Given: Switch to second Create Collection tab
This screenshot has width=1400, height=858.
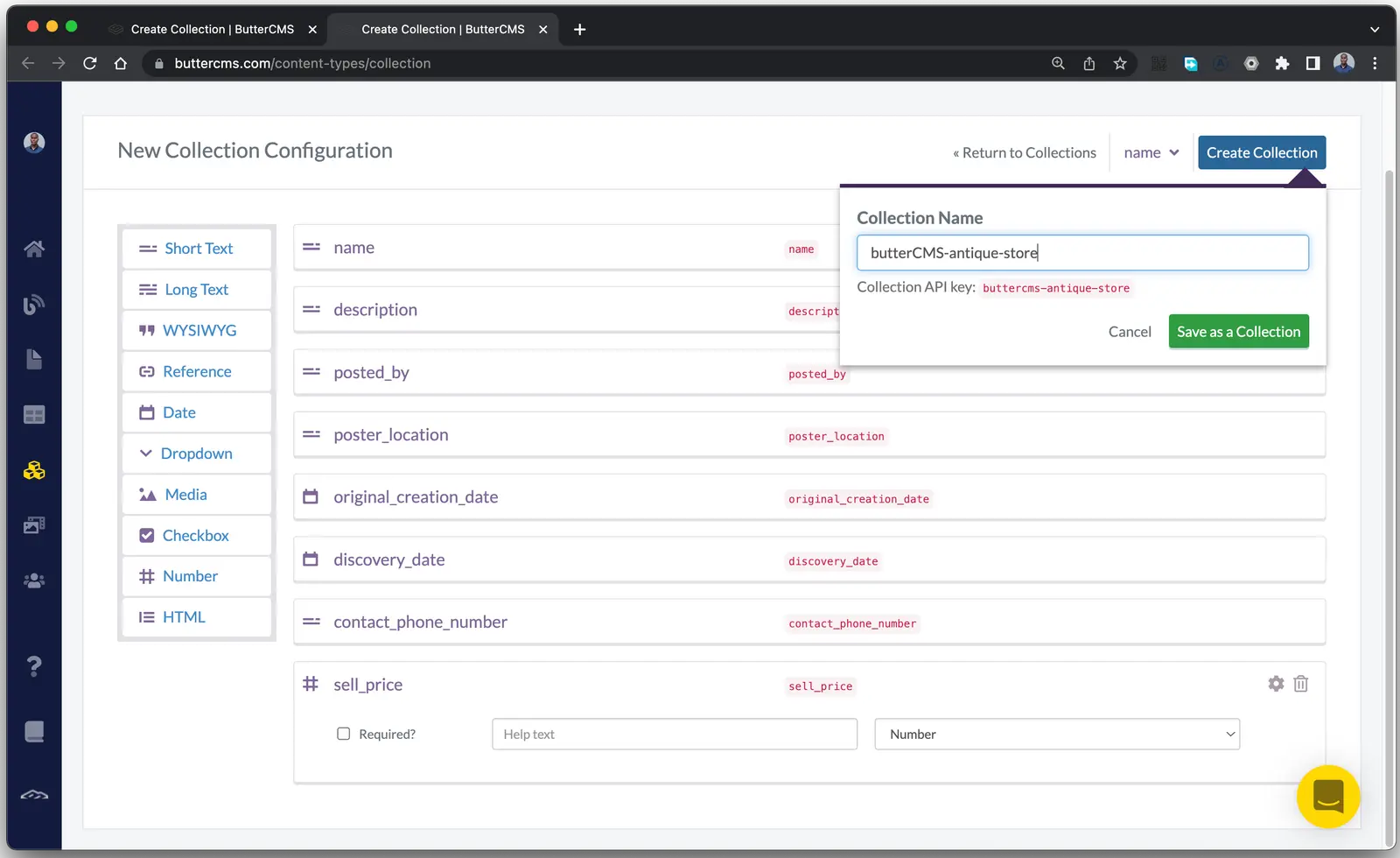Looking at the screenshot, I should [443, 29].
